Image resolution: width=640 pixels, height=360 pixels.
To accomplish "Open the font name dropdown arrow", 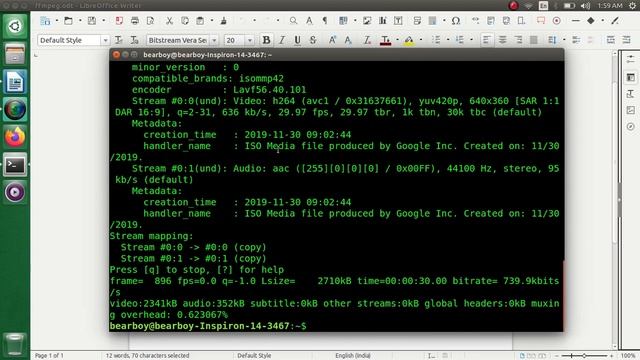I will [x=214, y=40].
